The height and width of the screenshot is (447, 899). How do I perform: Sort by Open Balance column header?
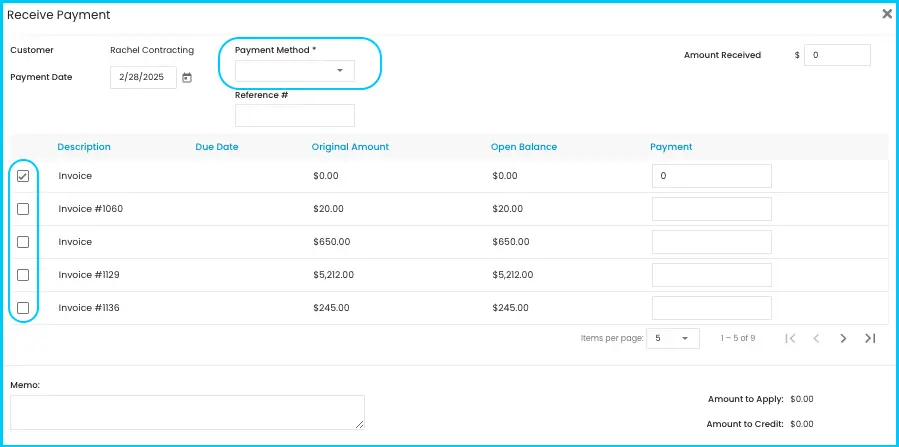[x=524, y=147]
